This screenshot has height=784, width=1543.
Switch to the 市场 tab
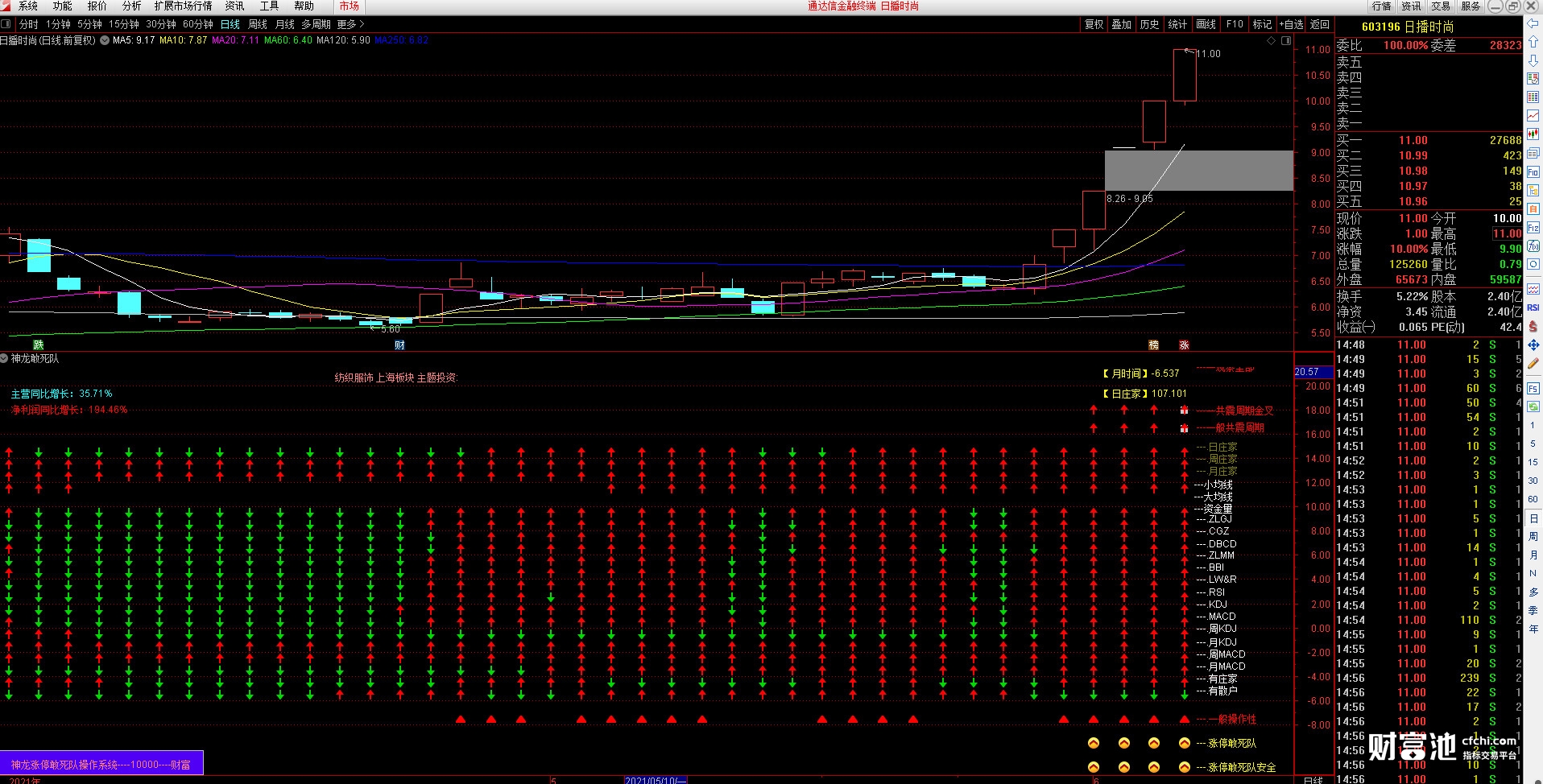pyautogui.click(x=350, y=6)
